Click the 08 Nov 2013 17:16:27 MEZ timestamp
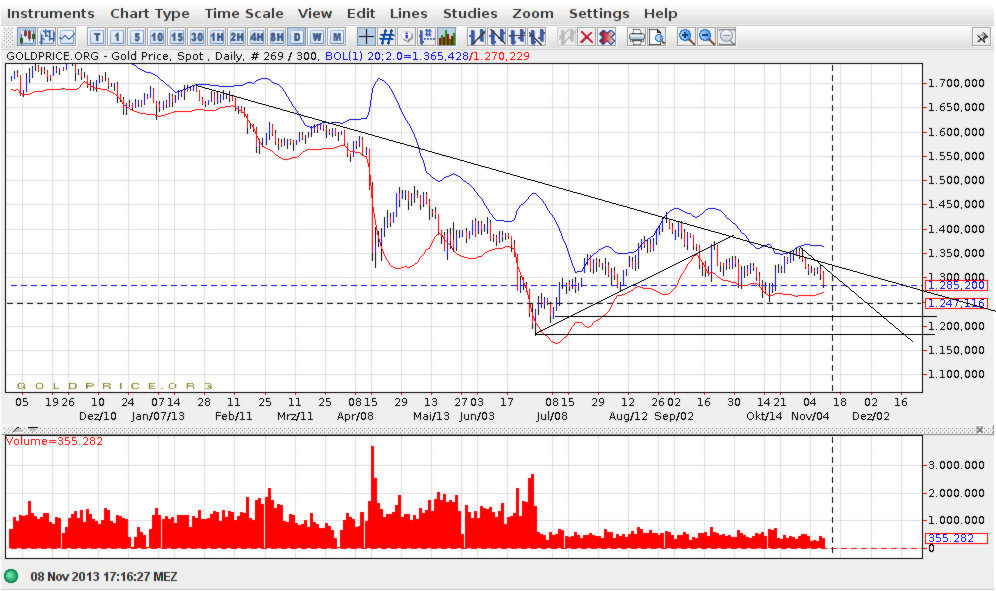996x591 pixels. coord(104,576)
